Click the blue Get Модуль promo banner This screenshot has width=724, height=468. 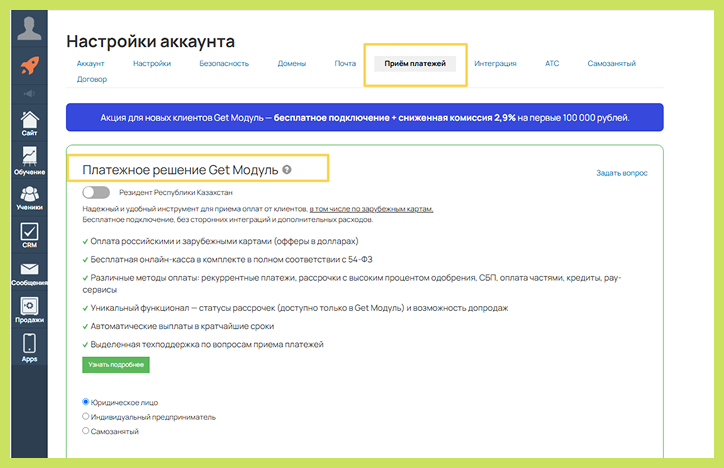[365, 117]
